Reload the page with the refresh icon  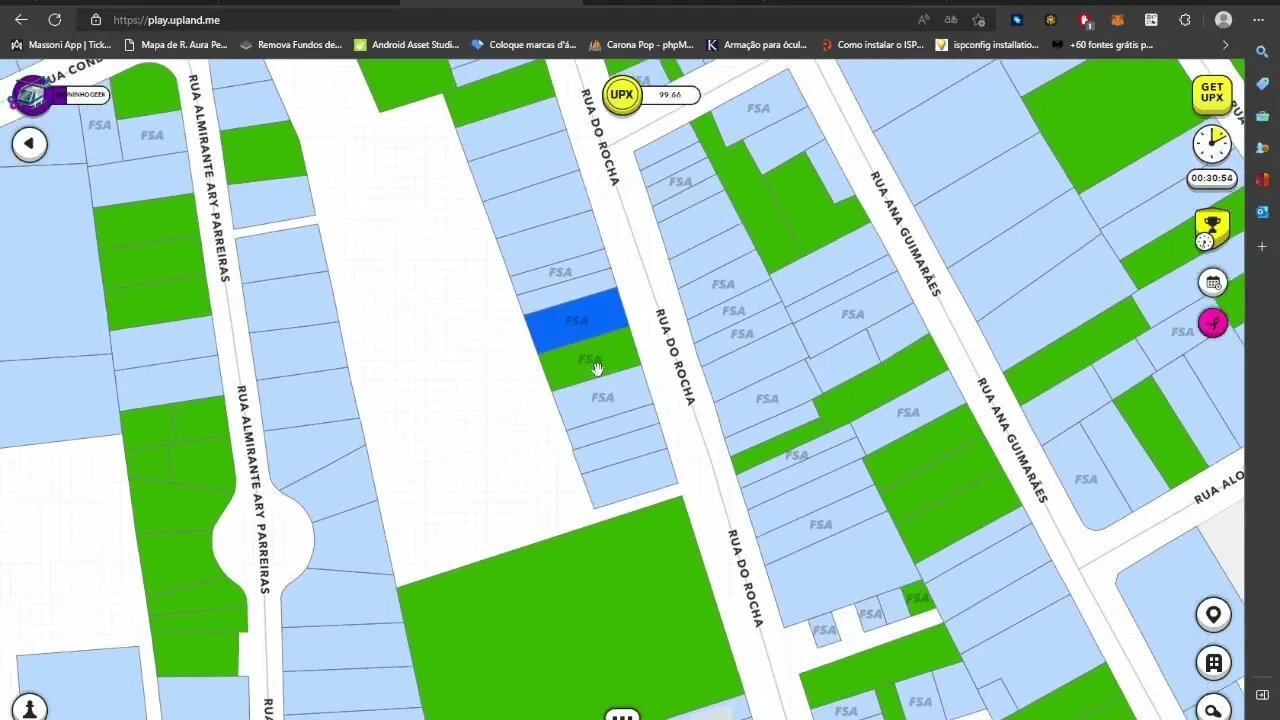click(55, 19)
